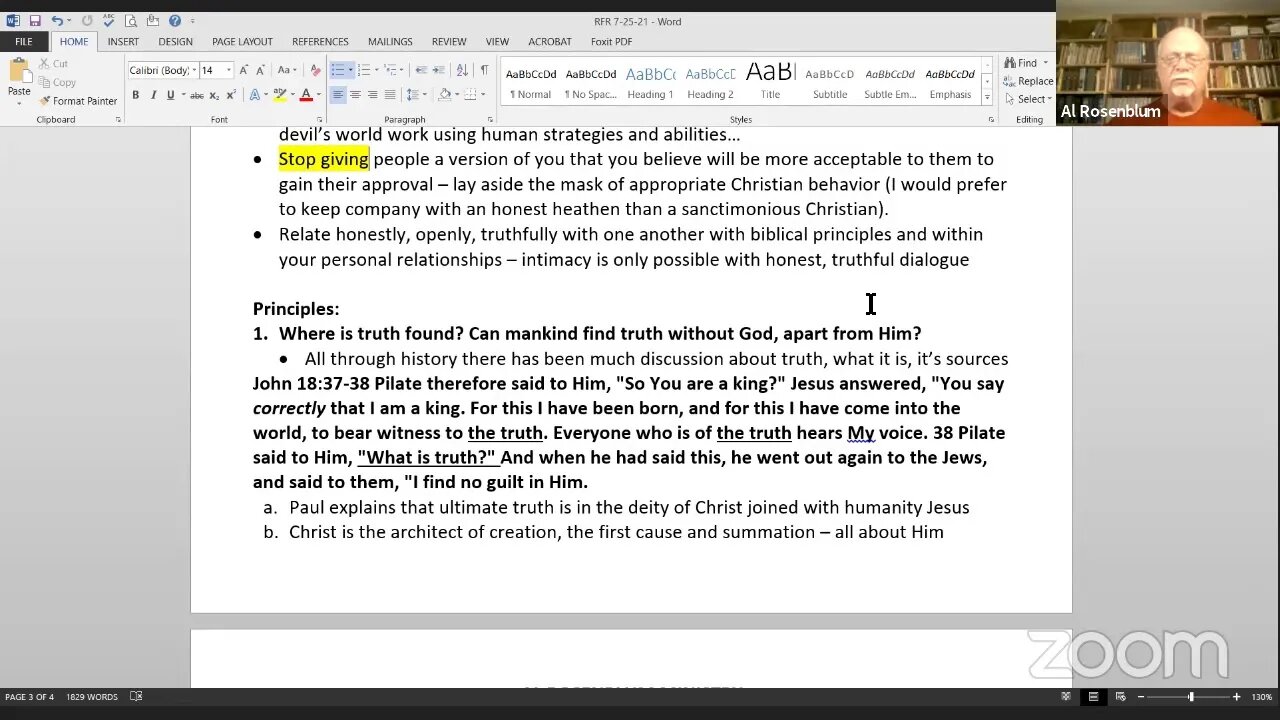
Task: Apply subscript formatting
Action: 215,95
